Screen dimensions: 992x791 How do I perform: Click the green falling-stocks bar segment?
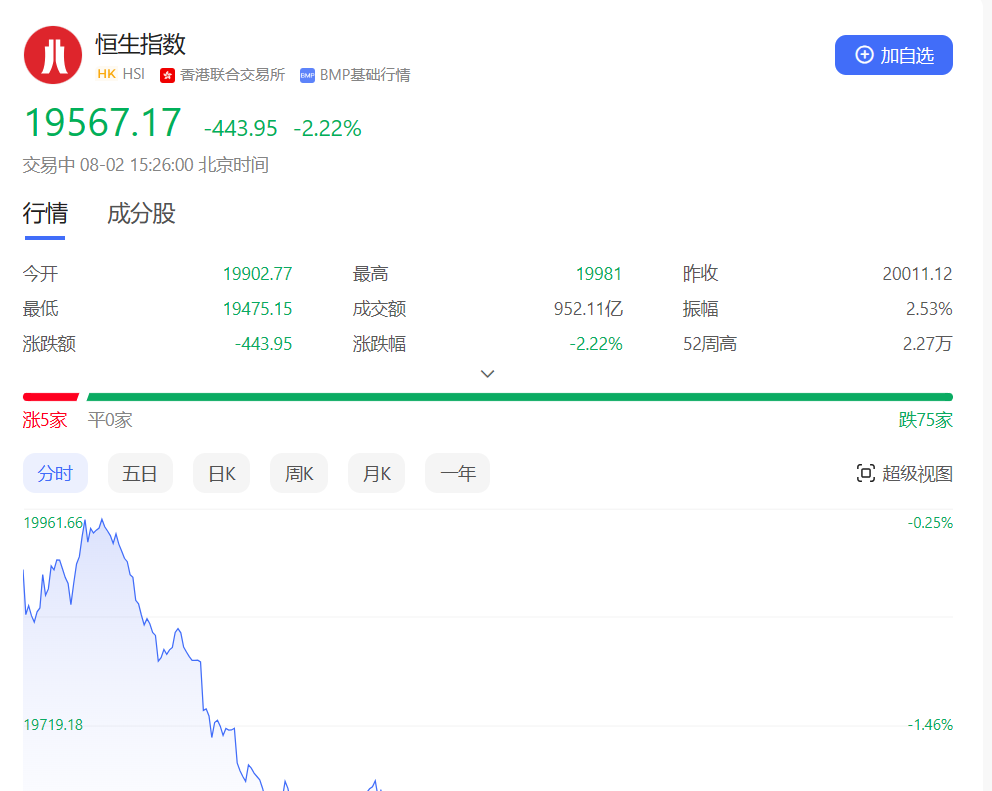(519, 397)
